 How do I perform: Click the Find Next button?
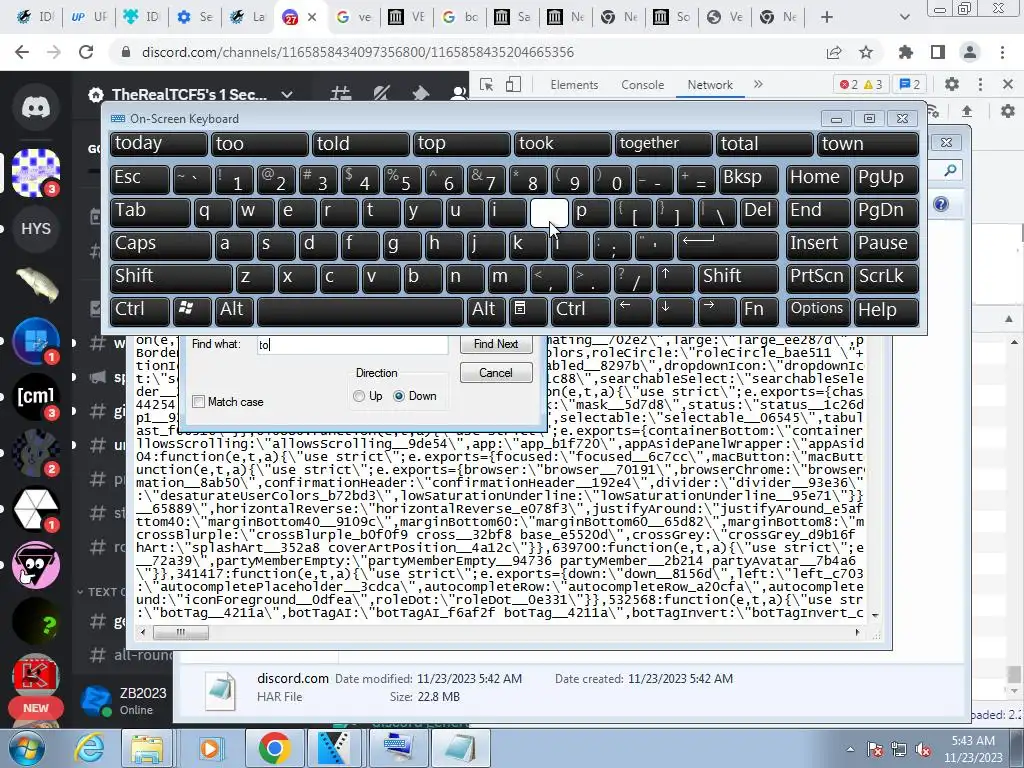[x=496, y=344]
